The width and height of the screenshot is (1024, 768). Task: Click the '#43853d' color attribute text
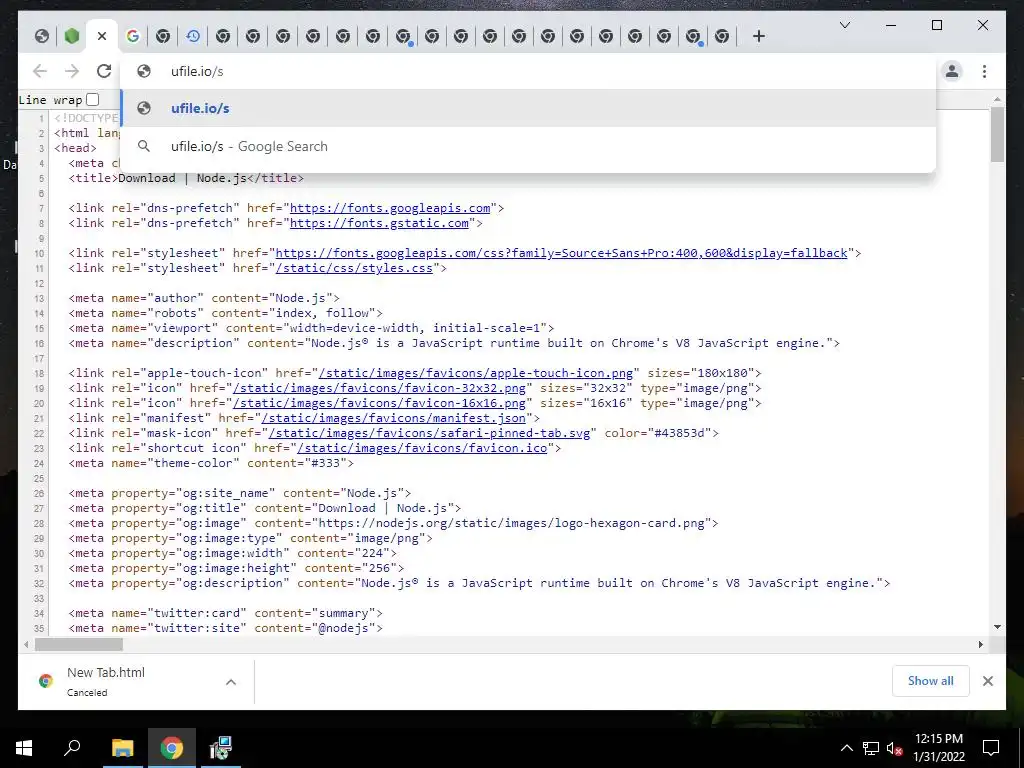point(679,434)
